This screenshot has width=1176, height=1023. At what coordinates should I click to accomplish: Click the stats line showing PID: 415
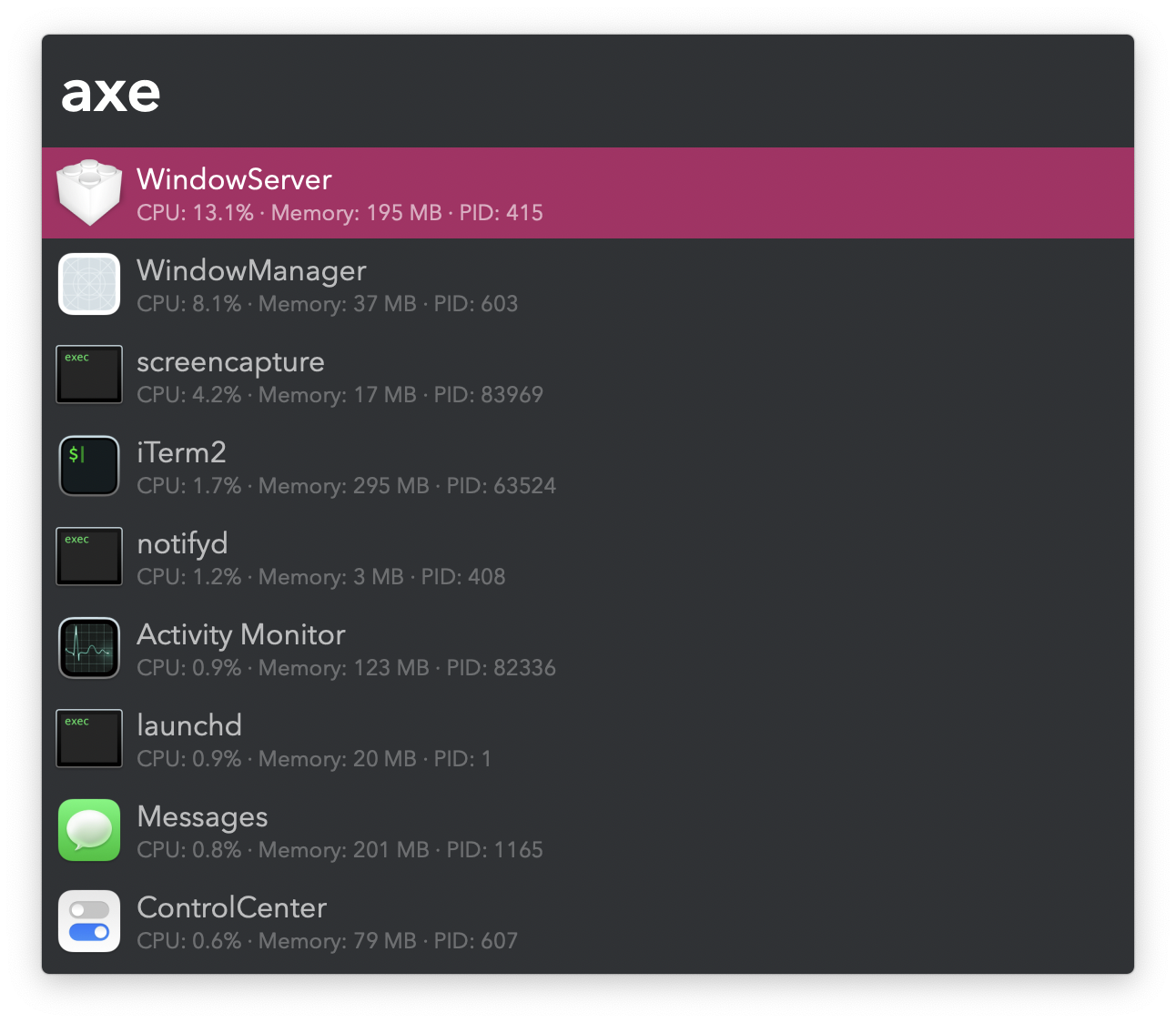340,213
